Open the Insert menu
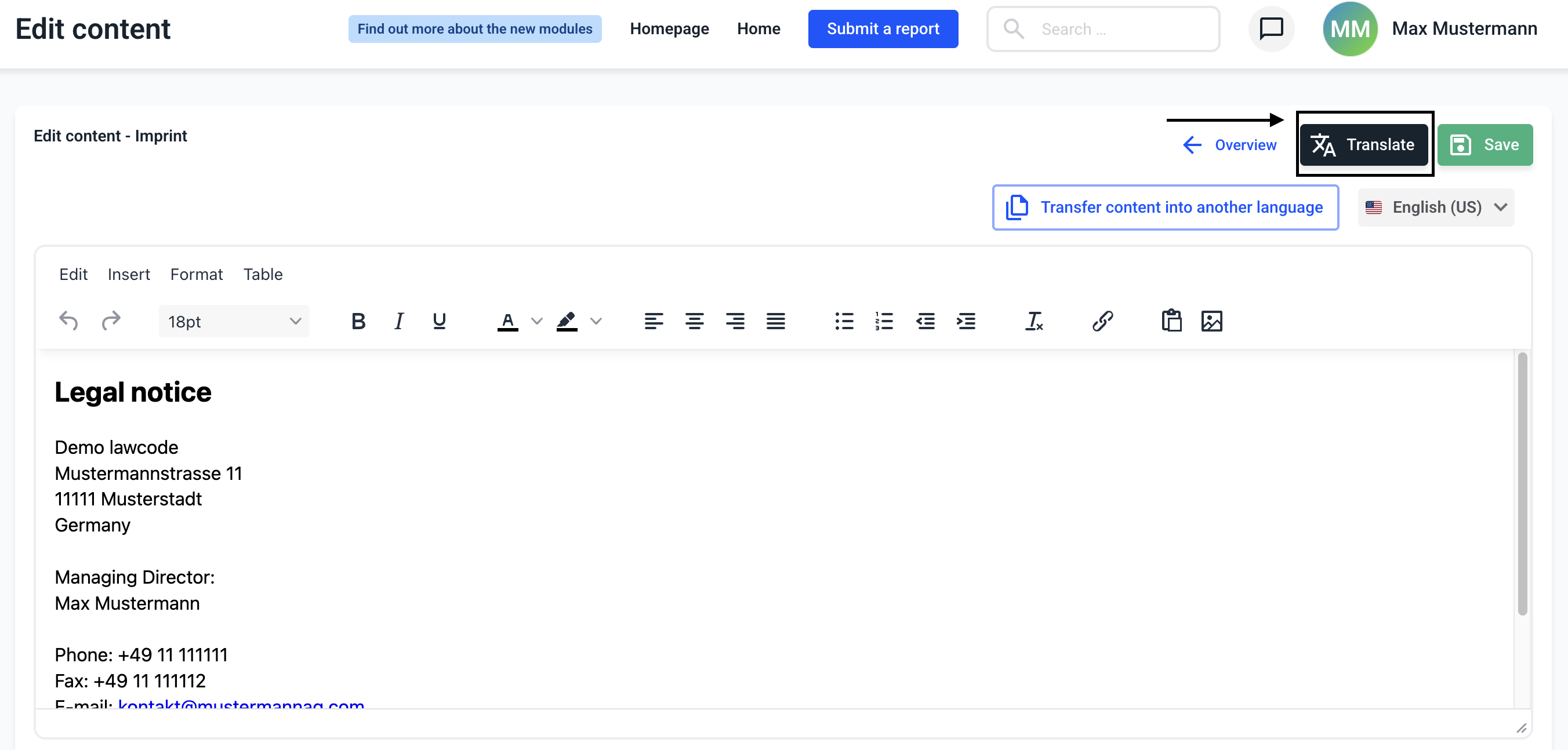Screen dimensions: 1568x750 (128, 274)
